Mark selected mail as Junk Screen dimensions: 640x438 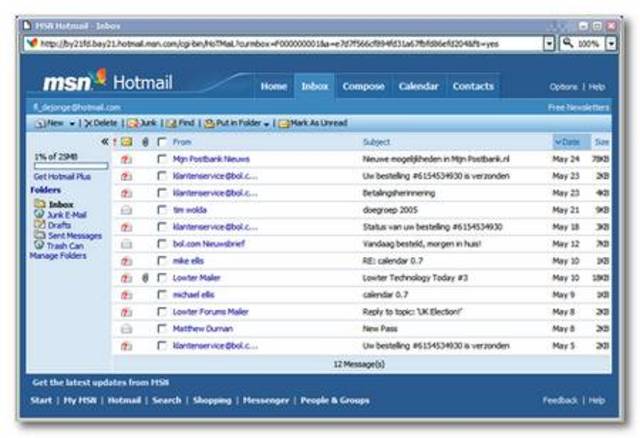pos(142,123)
